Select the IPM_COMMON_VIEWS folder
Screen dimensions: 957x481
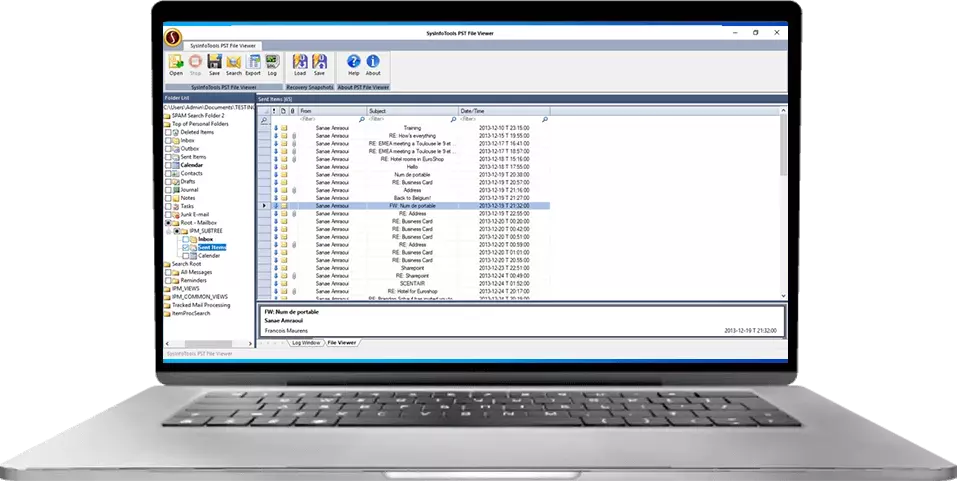(x=200, y=297)
